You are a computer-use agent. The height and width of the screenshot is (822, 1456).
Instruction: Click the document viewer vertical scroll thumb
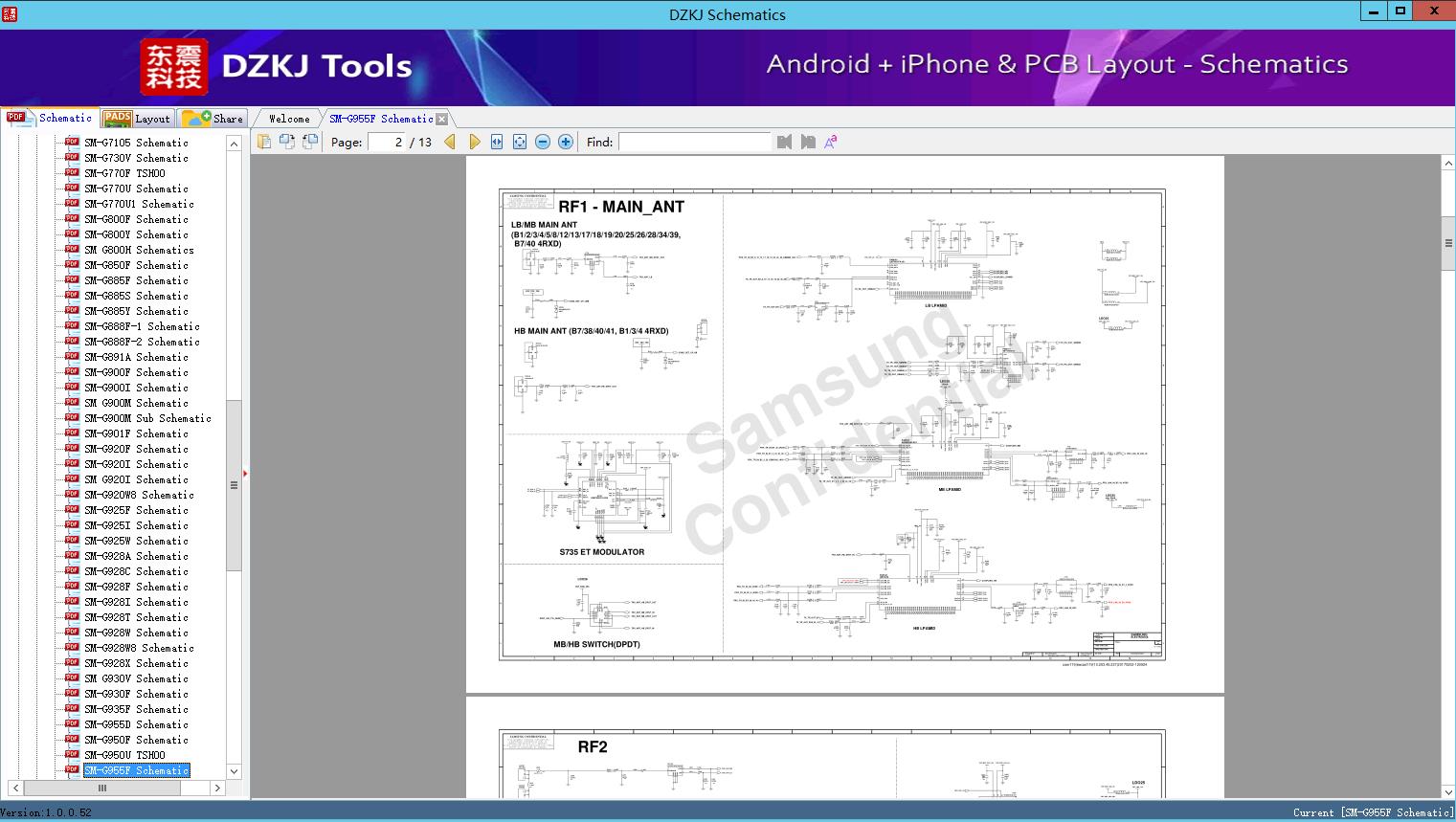tap(1448, 243)
